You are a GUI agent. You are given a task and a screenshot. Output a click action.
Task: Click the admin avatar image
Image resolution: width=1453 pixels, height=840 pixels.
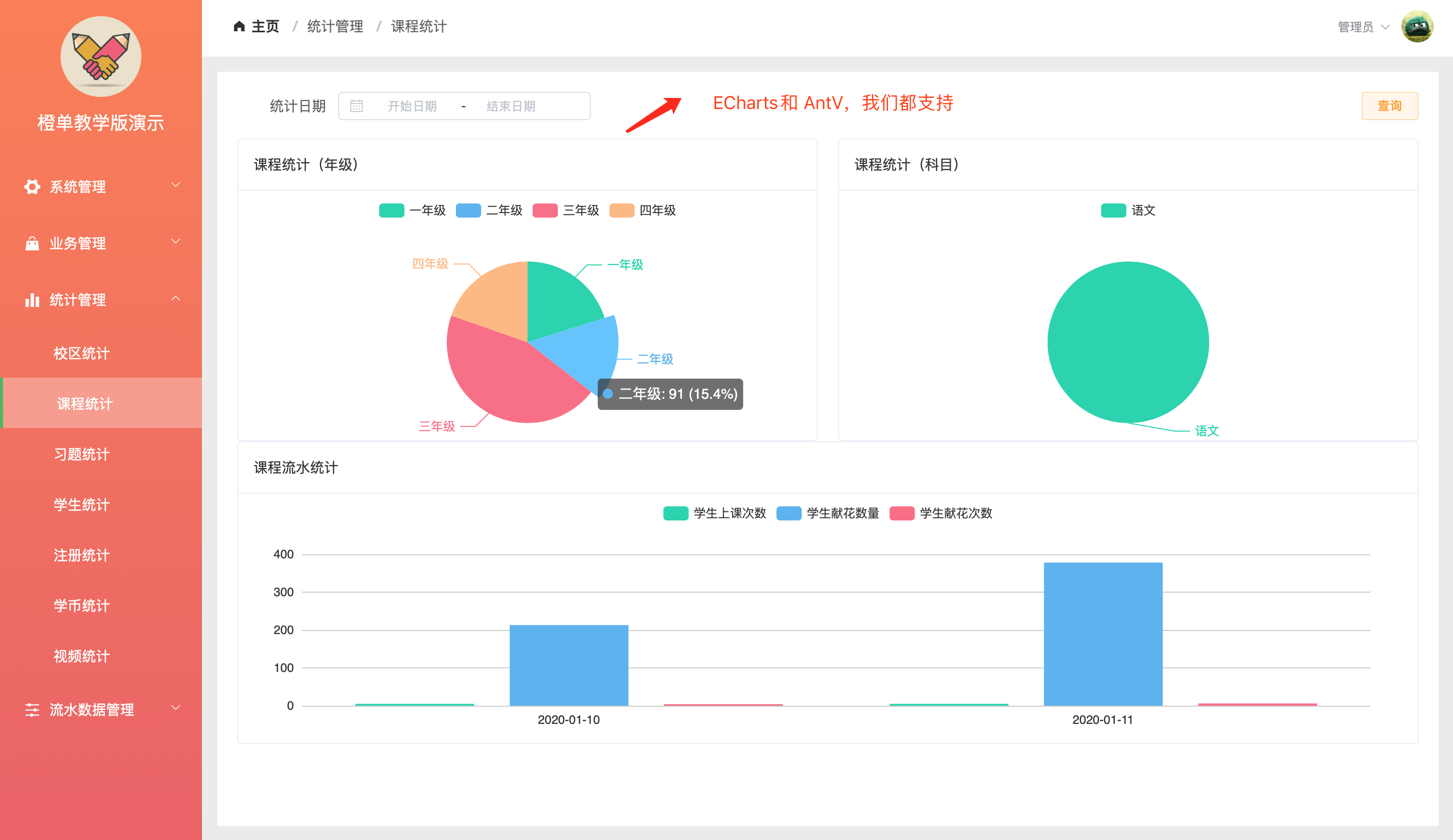tap(1417, 27)
